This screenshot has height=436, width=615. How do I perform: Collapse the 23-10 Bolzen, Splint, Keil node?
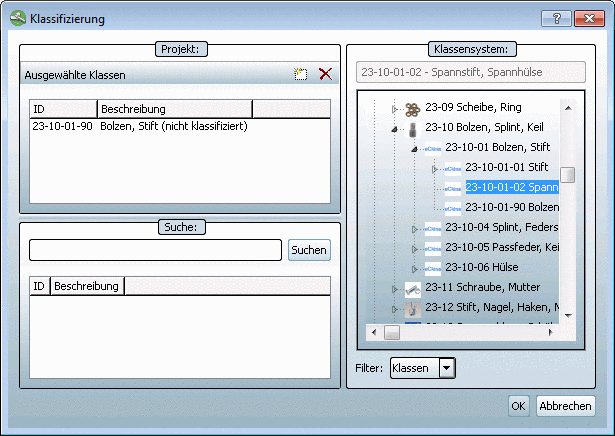[x=395, y=129]
